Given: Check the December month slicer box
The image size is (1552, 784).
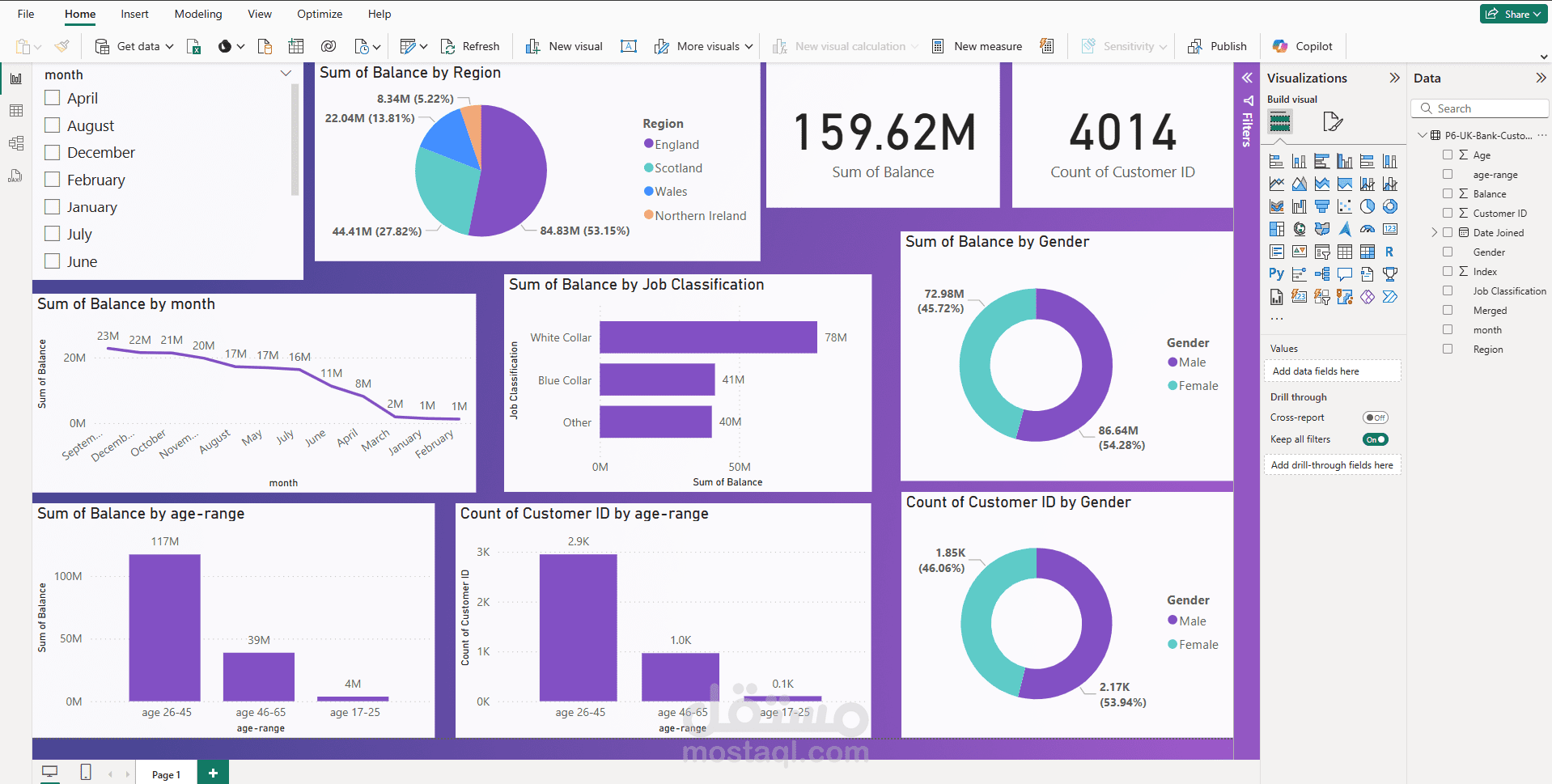Looking at the screenshot, I should [x=53, y=152].
